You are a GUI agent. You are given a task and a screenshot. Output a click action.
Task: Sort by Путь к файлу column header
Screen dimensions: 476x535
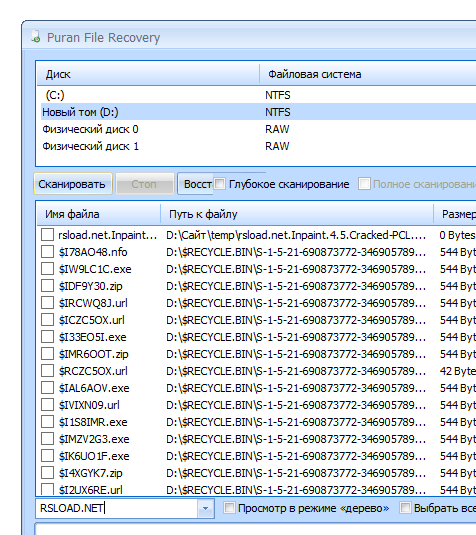tap(297, 214)
